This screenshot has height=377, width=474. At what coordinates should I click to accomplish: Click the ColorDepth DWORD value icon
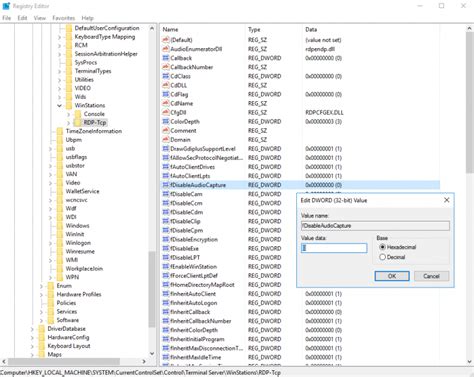click(x=165, y=122)
